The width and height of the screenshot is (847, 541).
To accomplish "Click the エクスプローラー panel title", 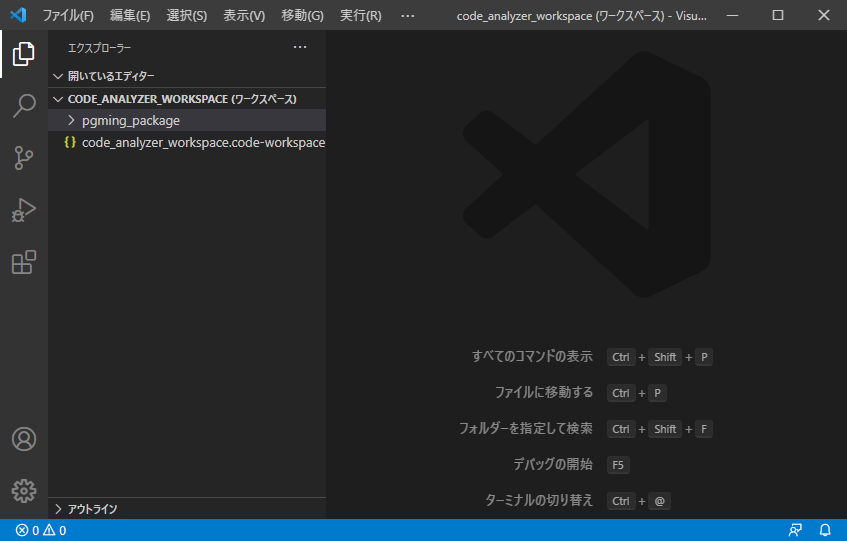I will [x=99, y=48].
